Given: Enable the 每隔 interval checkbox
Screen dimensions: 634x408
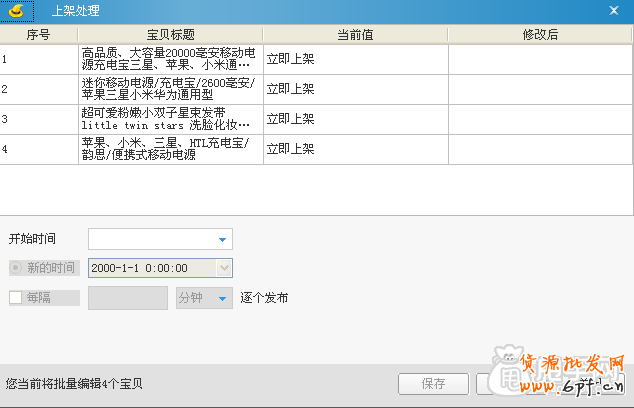Looking at the screenshot, I should [16, 298].
